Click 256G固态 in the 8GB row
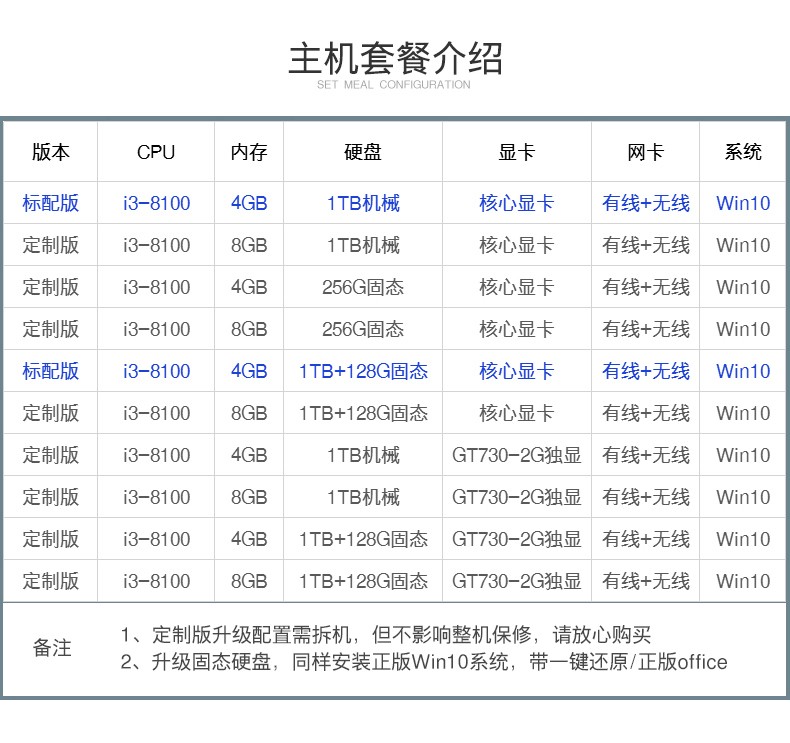 pos(363,329)
